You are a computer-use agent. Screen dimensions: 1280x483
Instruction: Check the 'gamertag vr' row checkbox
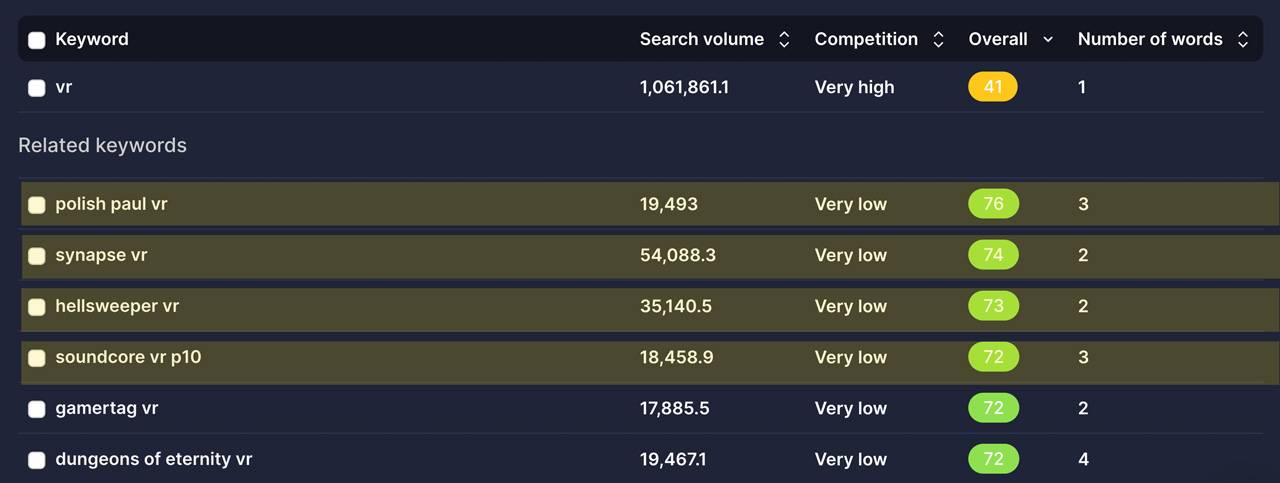point(37,409)
